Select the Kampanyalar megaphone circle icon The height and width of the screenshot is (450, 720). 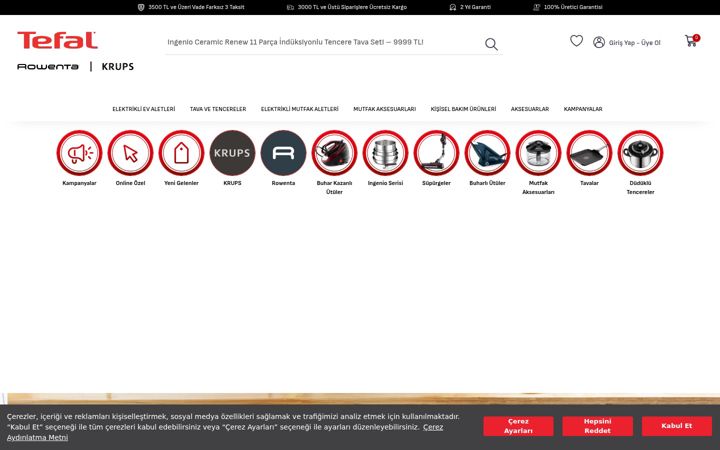click(x=79, y=153)
